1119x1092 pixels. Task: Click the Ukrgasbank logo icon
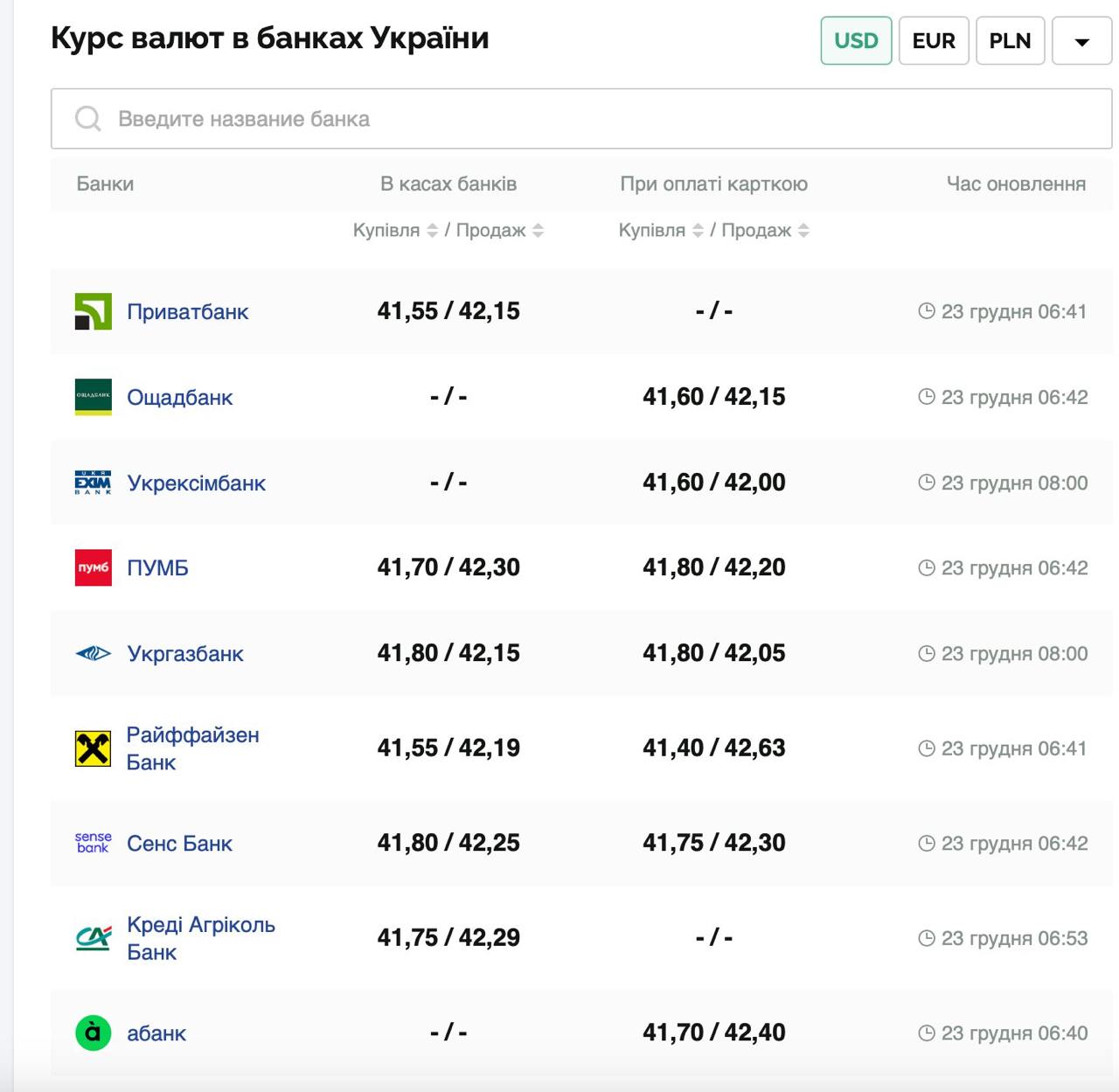pyautogui.click(x=93, y=653)
